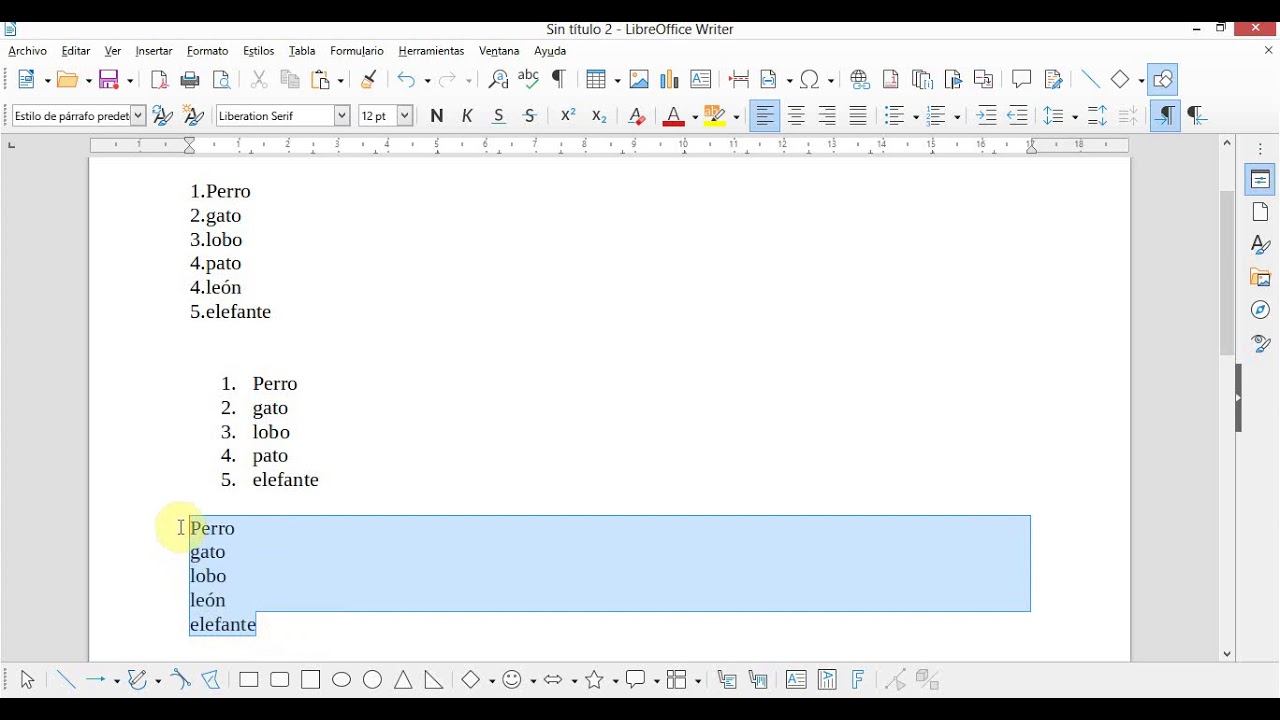This screenshot has width=1280, height=720.
Task: Open the Herramientas menu
Action: (x=431, y=51)
